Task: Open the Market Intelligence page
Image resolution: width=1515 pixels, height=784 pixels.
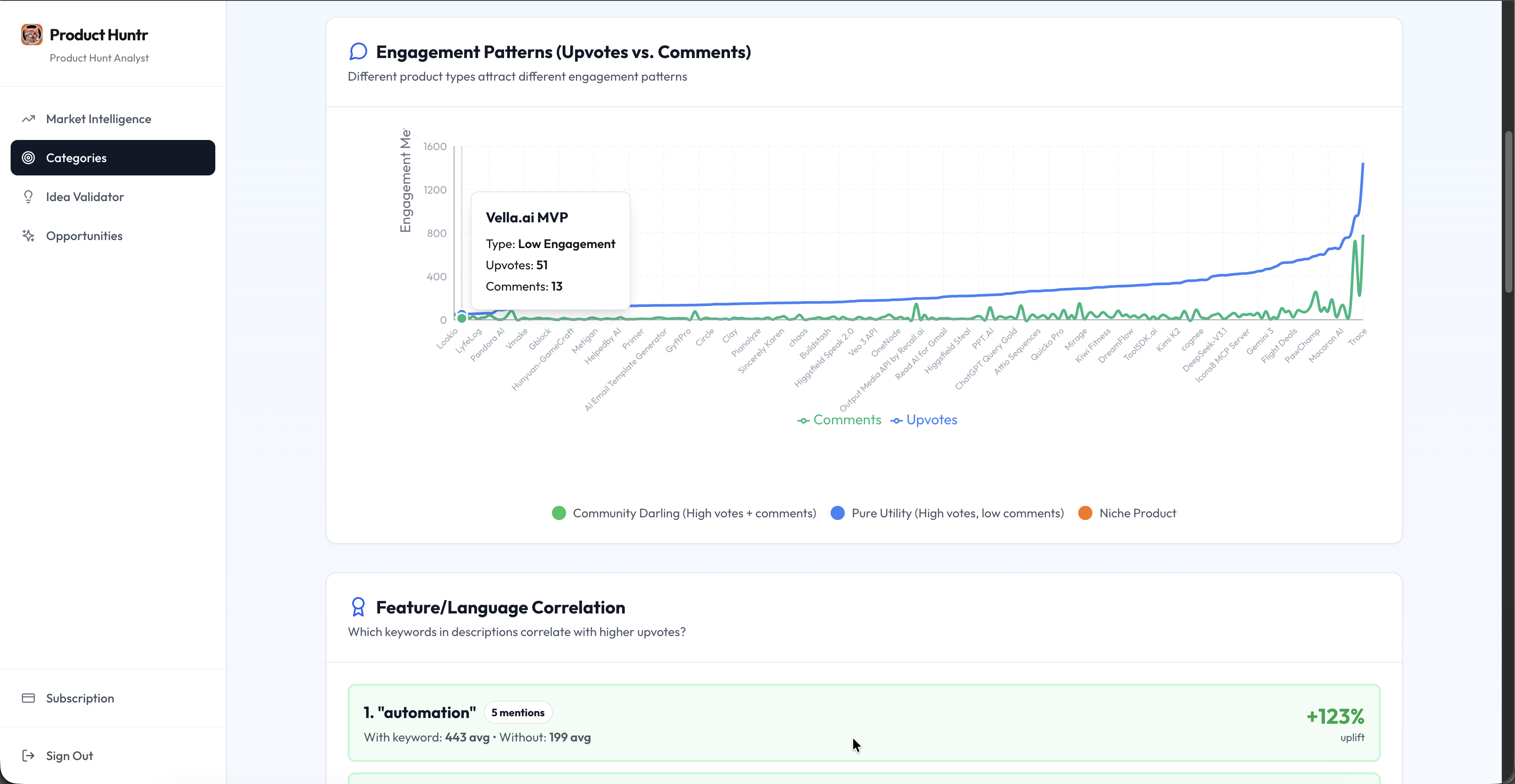Action: coord(98,119)
